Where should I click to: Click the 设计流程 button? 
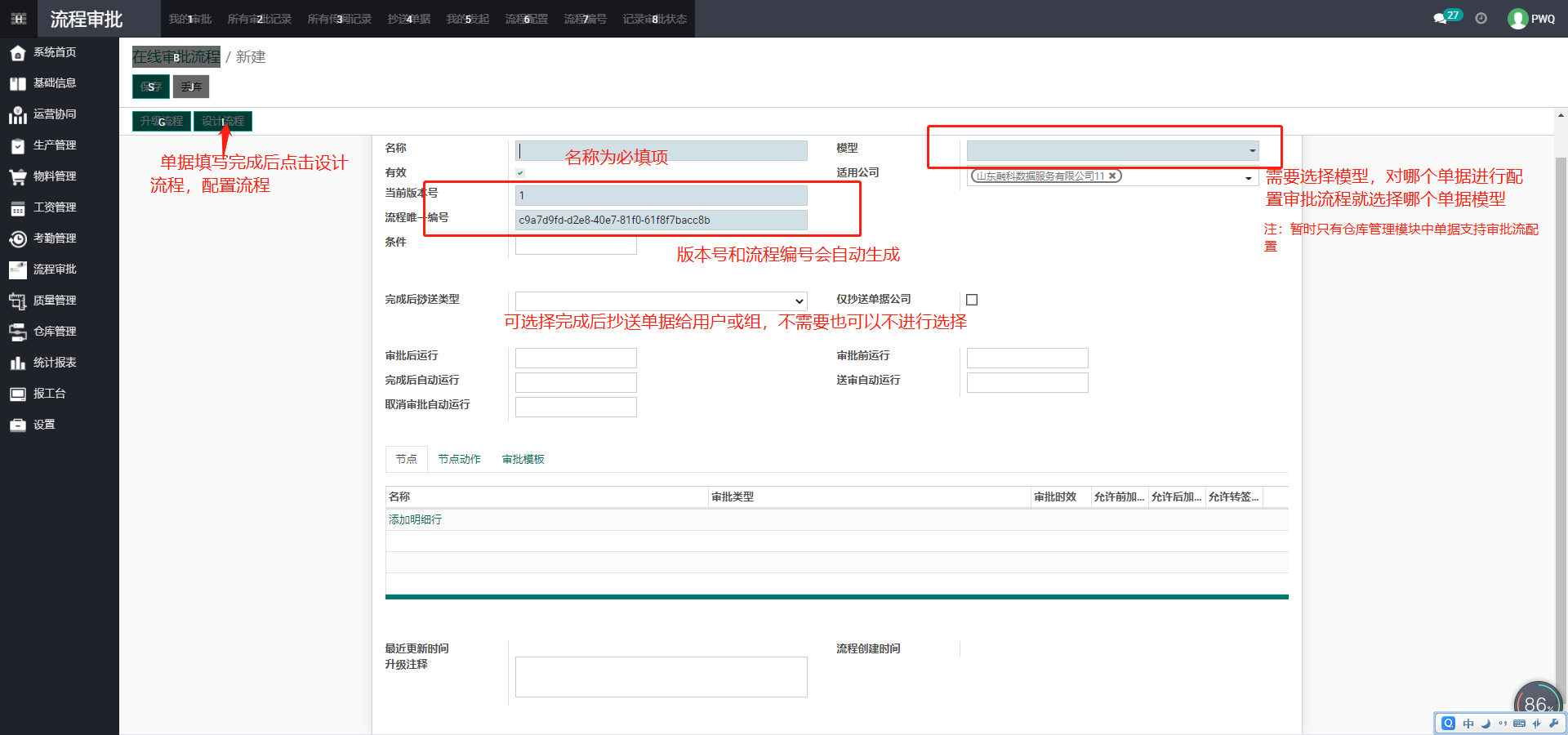pyautogui.click(x=223, y=122)
